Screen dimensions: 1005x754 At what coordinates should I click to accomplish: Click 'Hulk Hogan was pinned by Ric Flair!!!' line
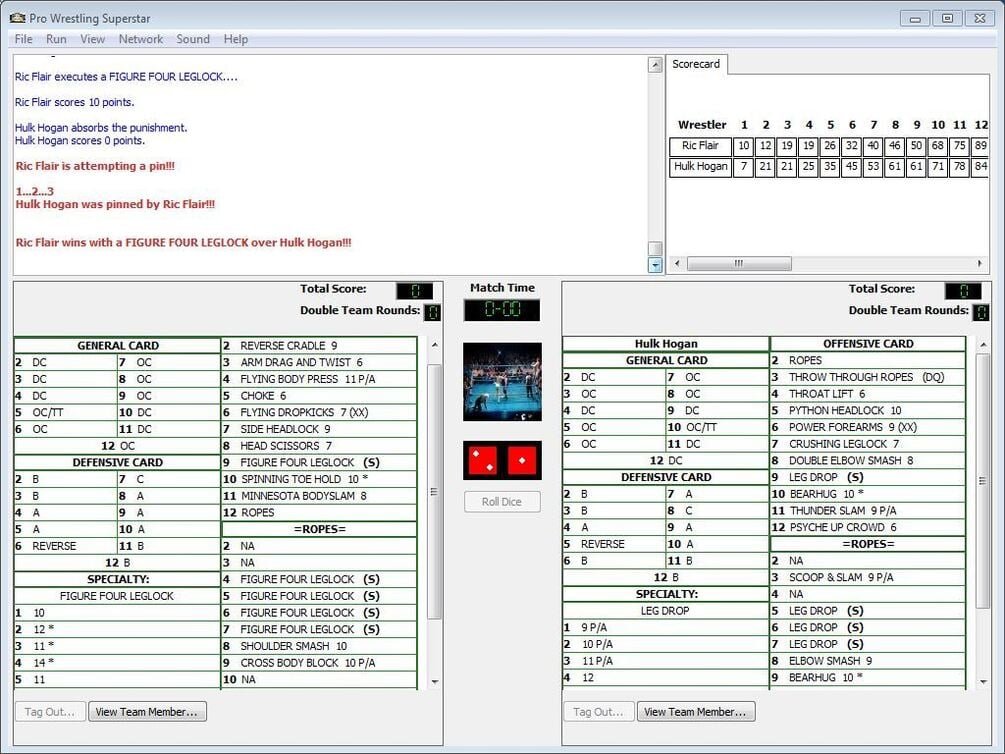115,205
